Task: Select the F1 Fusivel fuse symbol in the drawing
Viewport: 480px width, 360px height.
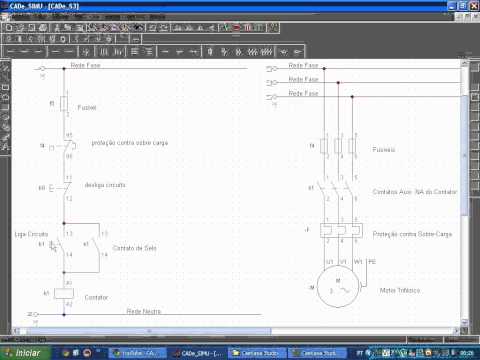Action: point(64,104)
